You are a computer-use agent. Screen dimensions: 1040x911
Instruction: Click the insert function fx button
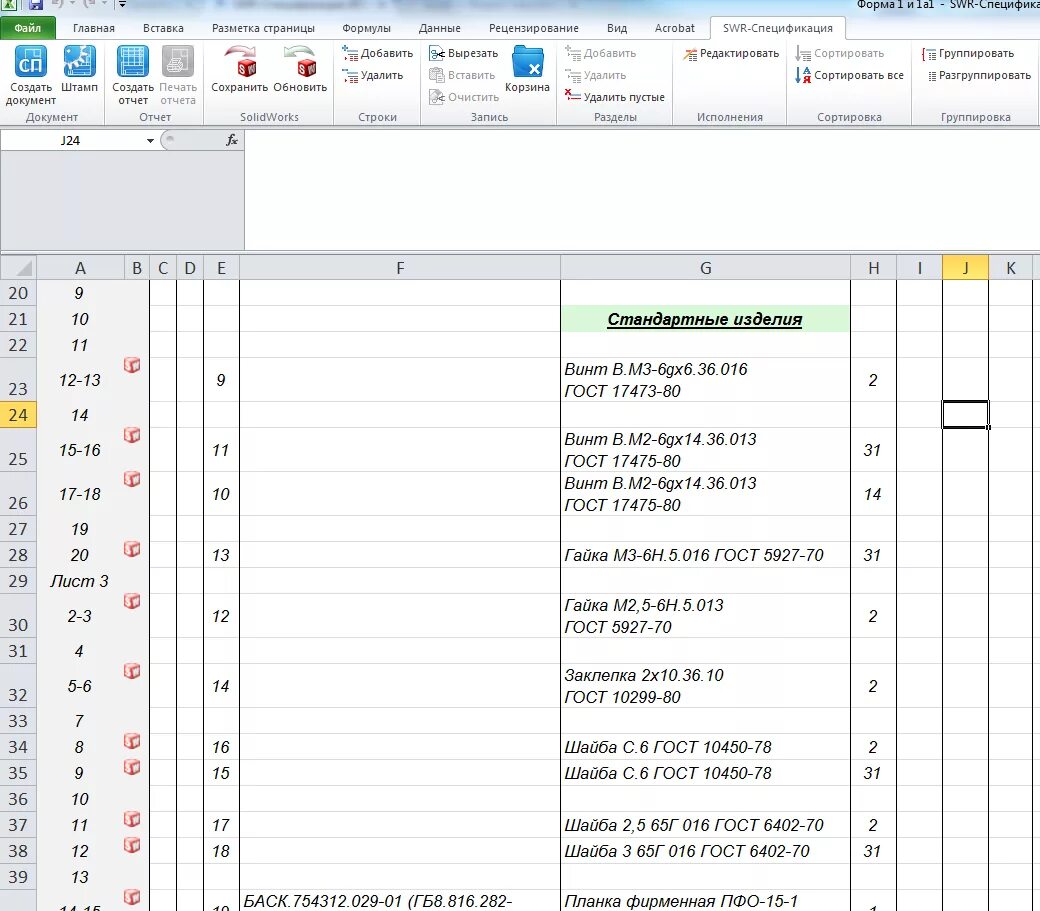[232, 140]
